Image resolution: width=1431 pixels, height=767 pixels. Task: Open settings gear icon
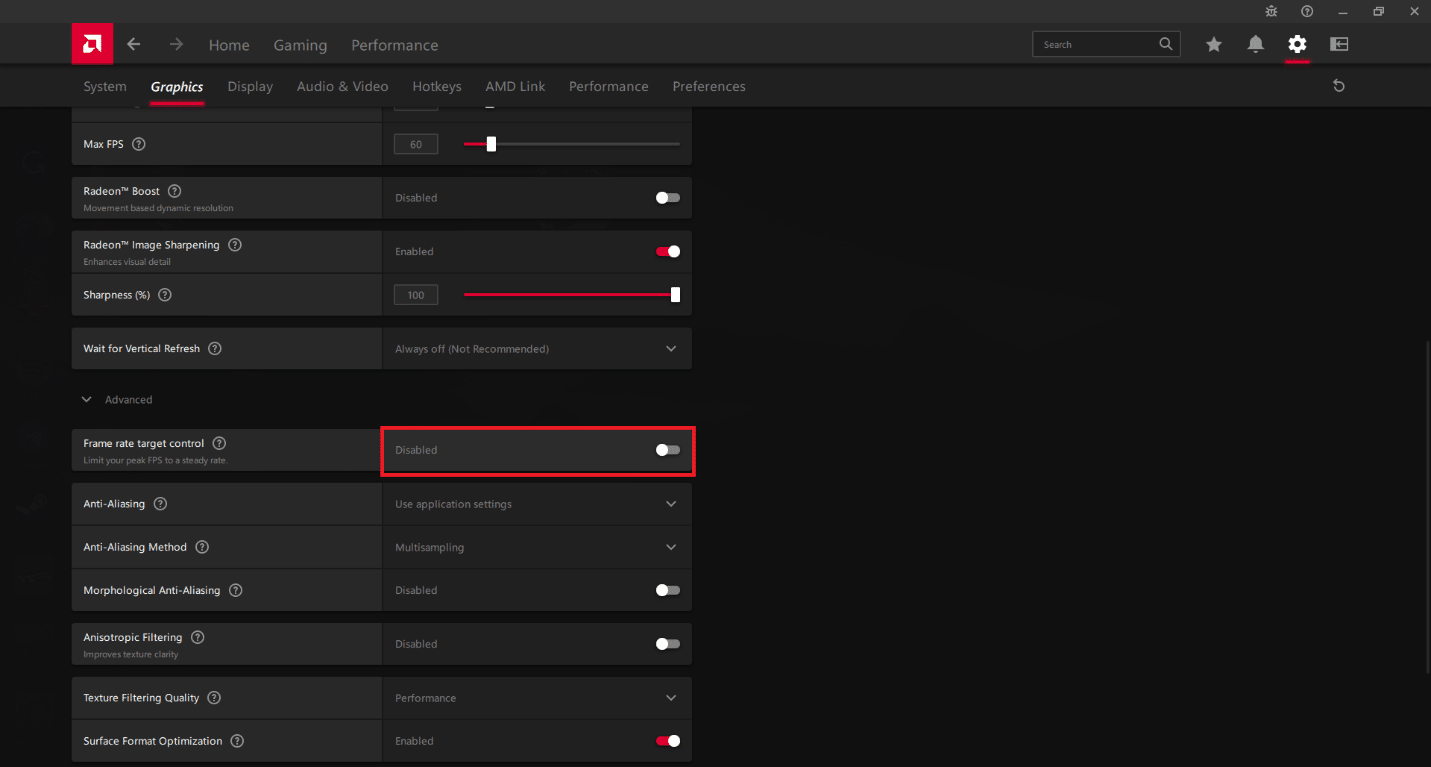point(1297,44)
